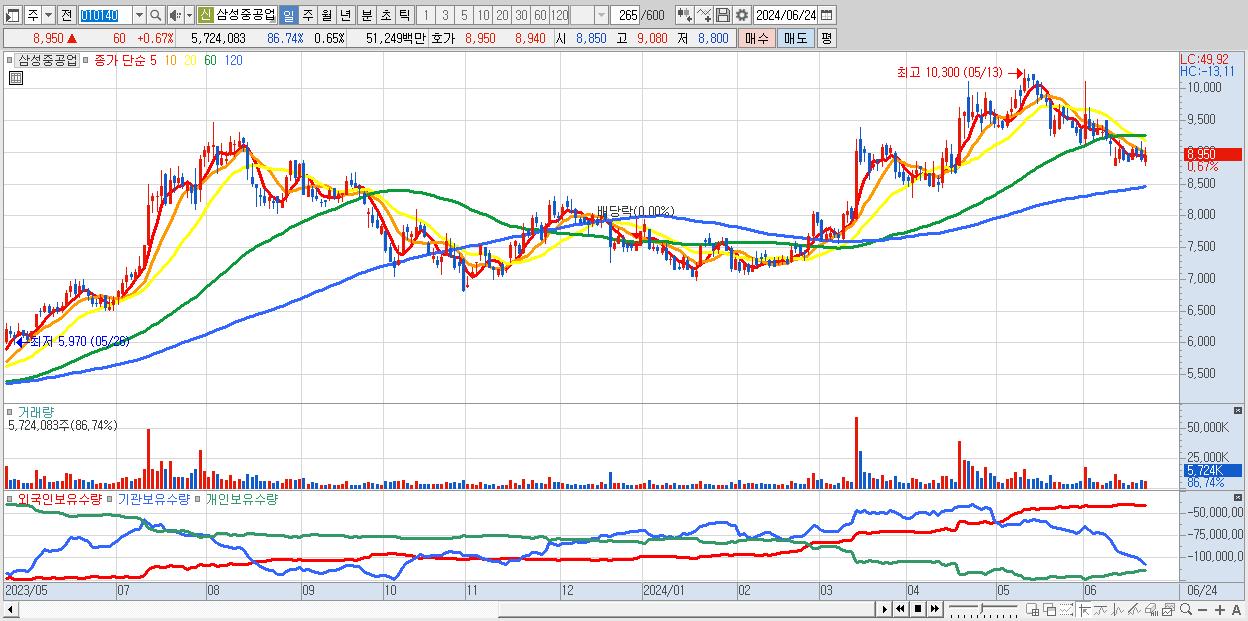Click the 평 button
Screen dimensions: 1248x621
[826, 38]
